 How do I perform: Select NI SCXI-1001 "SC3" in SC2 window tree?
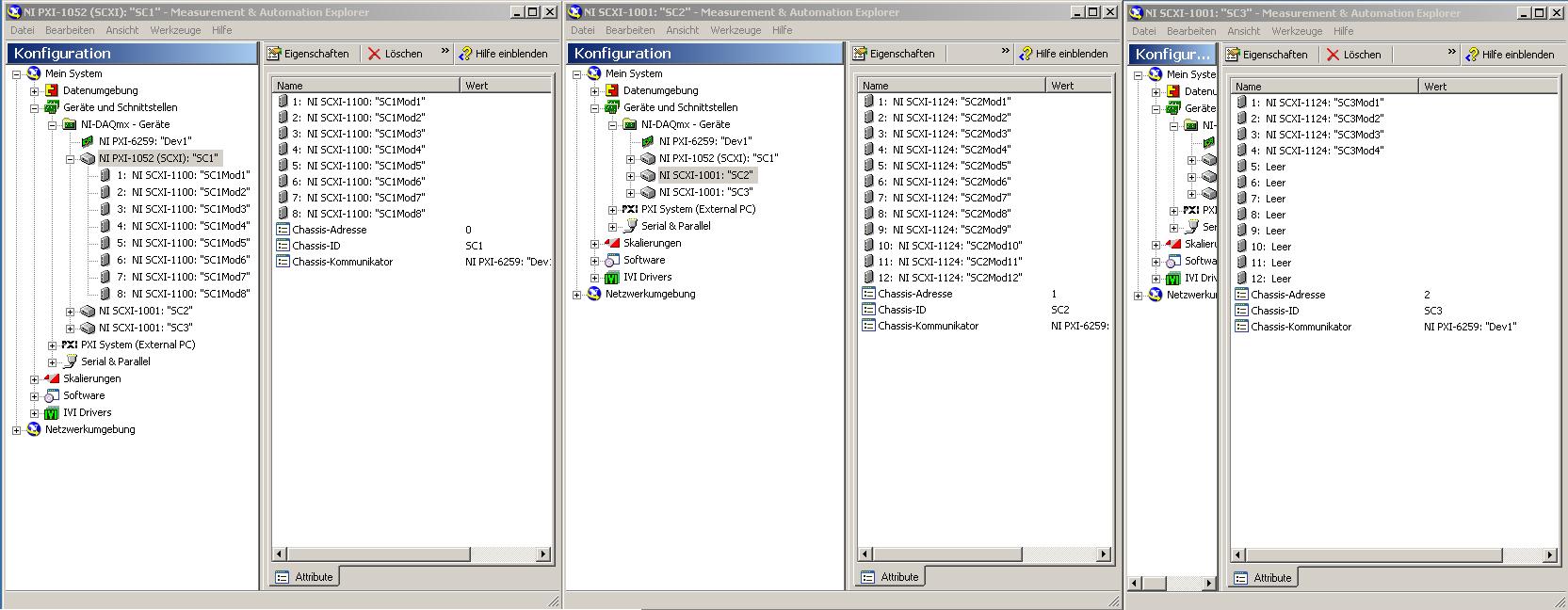706,192
